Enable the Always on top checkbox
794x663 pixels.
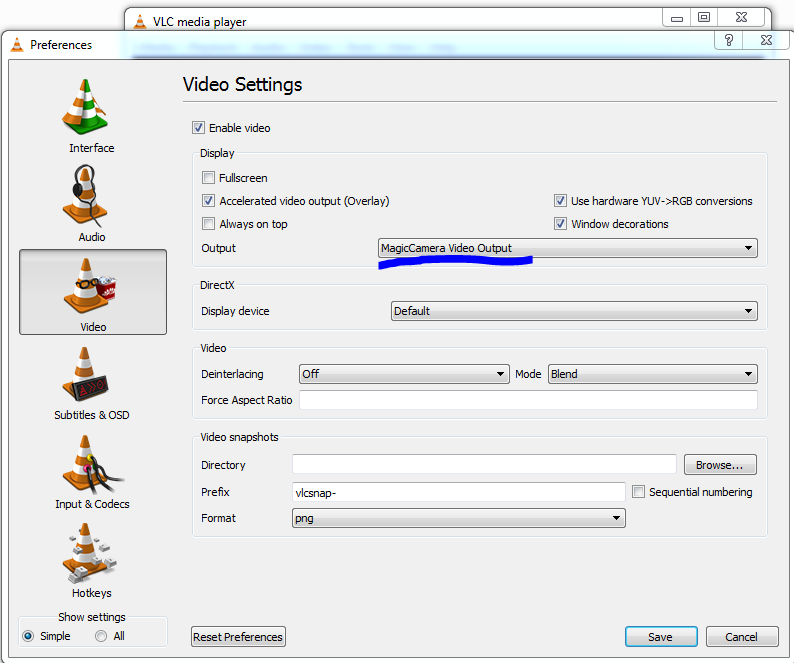point(208,223)
